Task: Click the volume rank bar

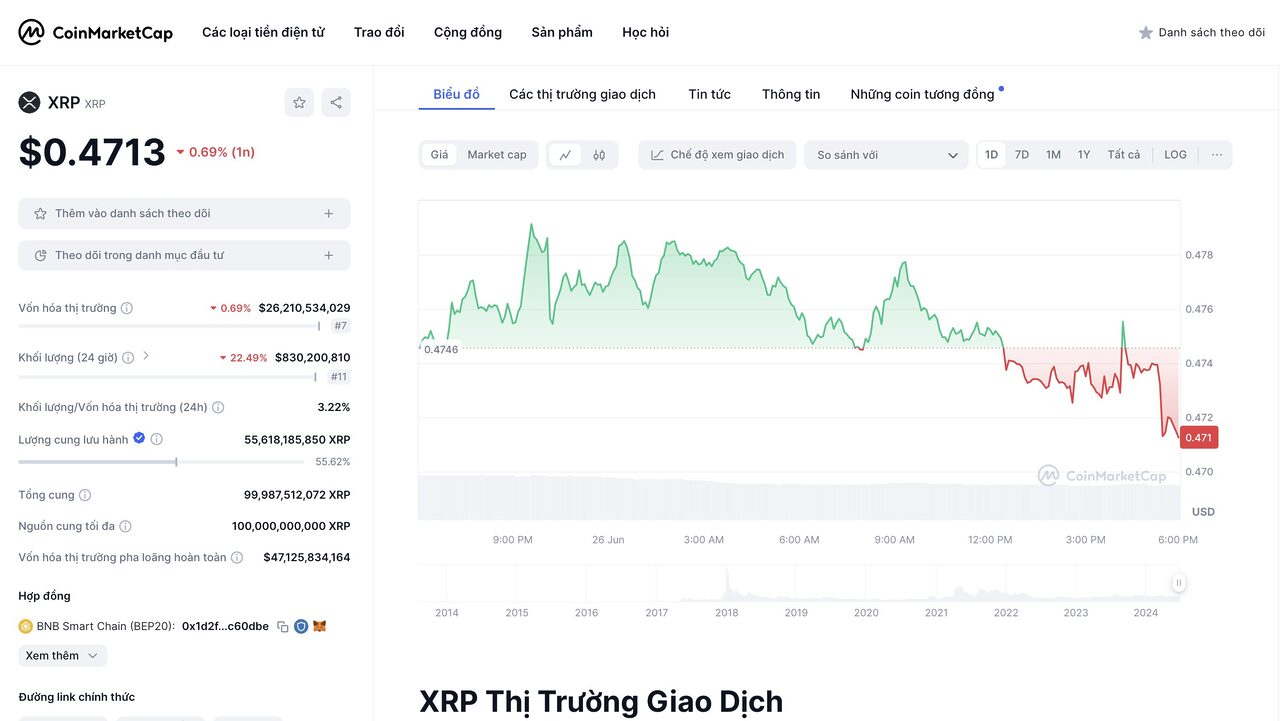Action: pos(167,377)
